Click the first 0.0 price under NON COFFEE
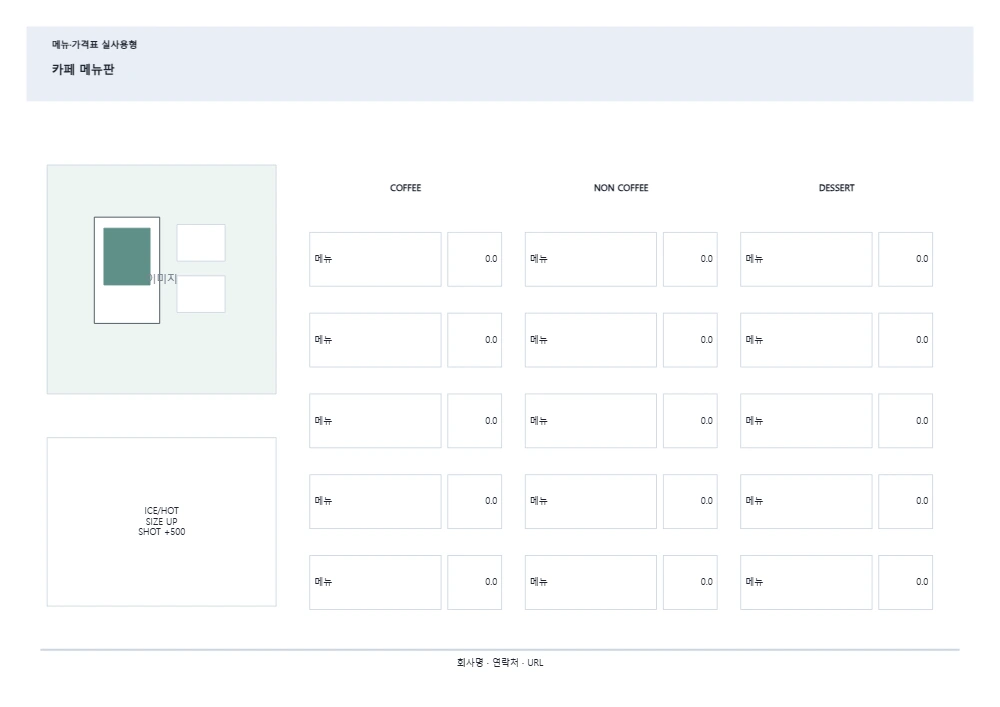Screen dimensions: 1000x707 [690, 259]
